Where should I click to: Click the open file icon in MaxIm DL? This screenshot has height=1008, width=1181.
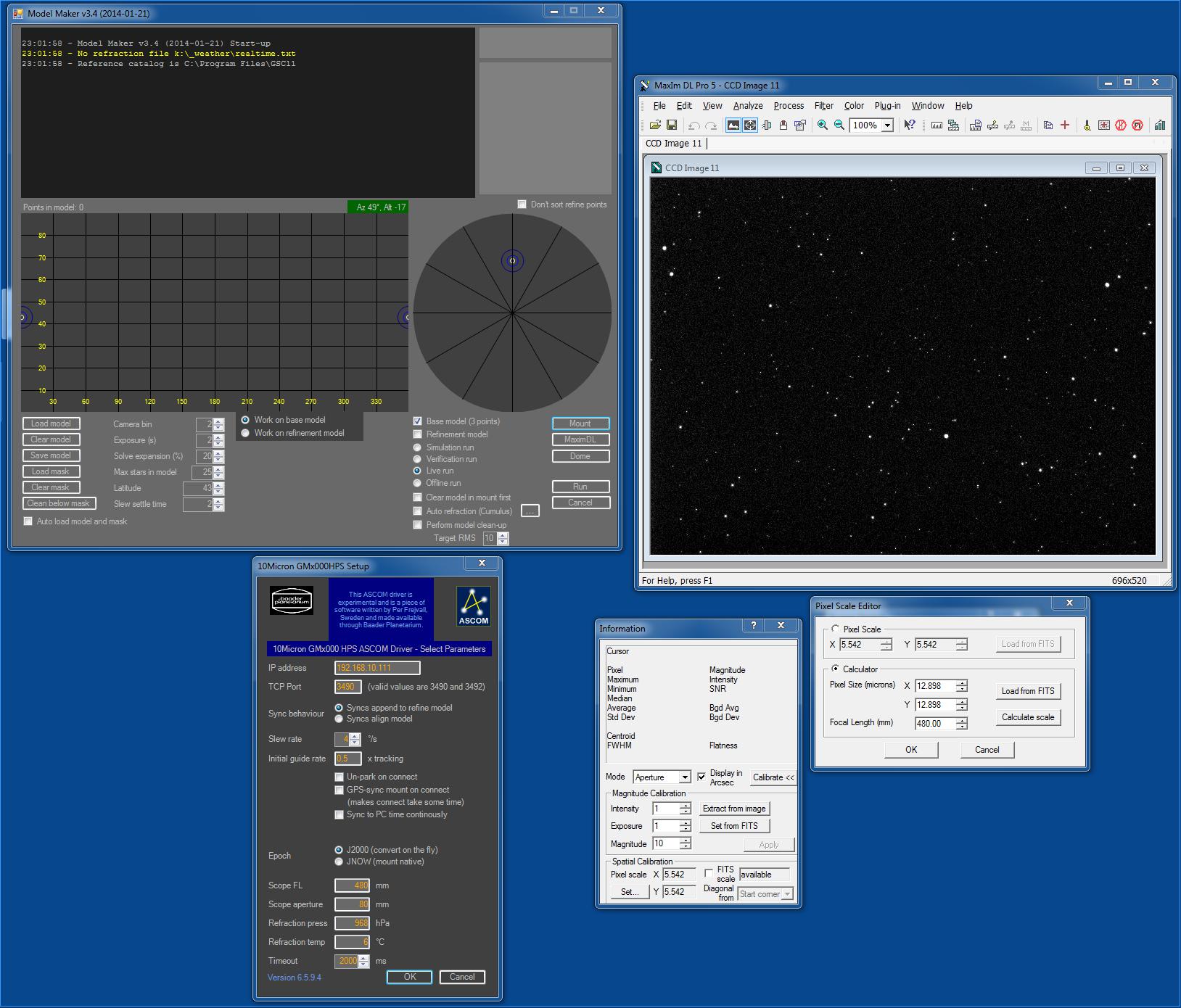tap(655, 125)
